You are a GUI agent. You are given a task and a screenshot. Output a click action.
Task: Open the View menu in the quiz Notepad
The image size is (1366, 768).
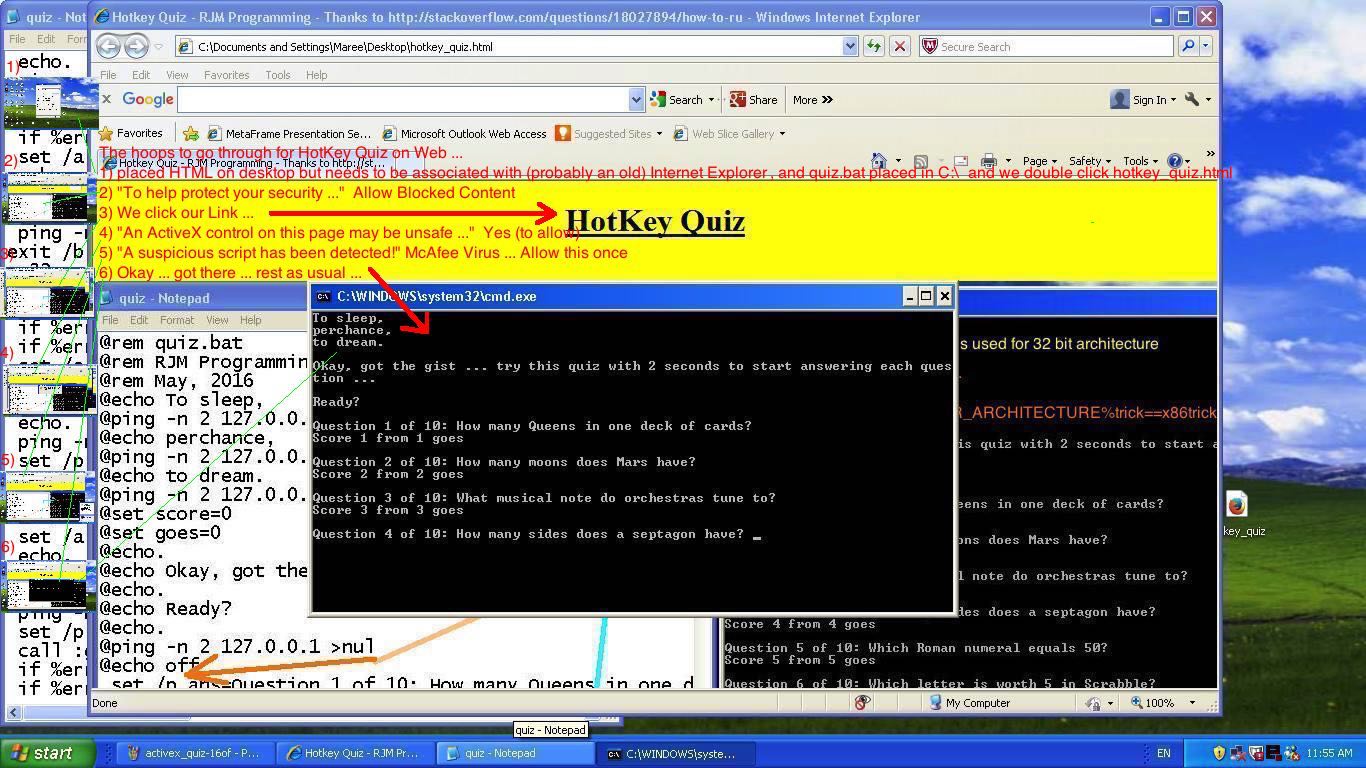click(217, 320)
